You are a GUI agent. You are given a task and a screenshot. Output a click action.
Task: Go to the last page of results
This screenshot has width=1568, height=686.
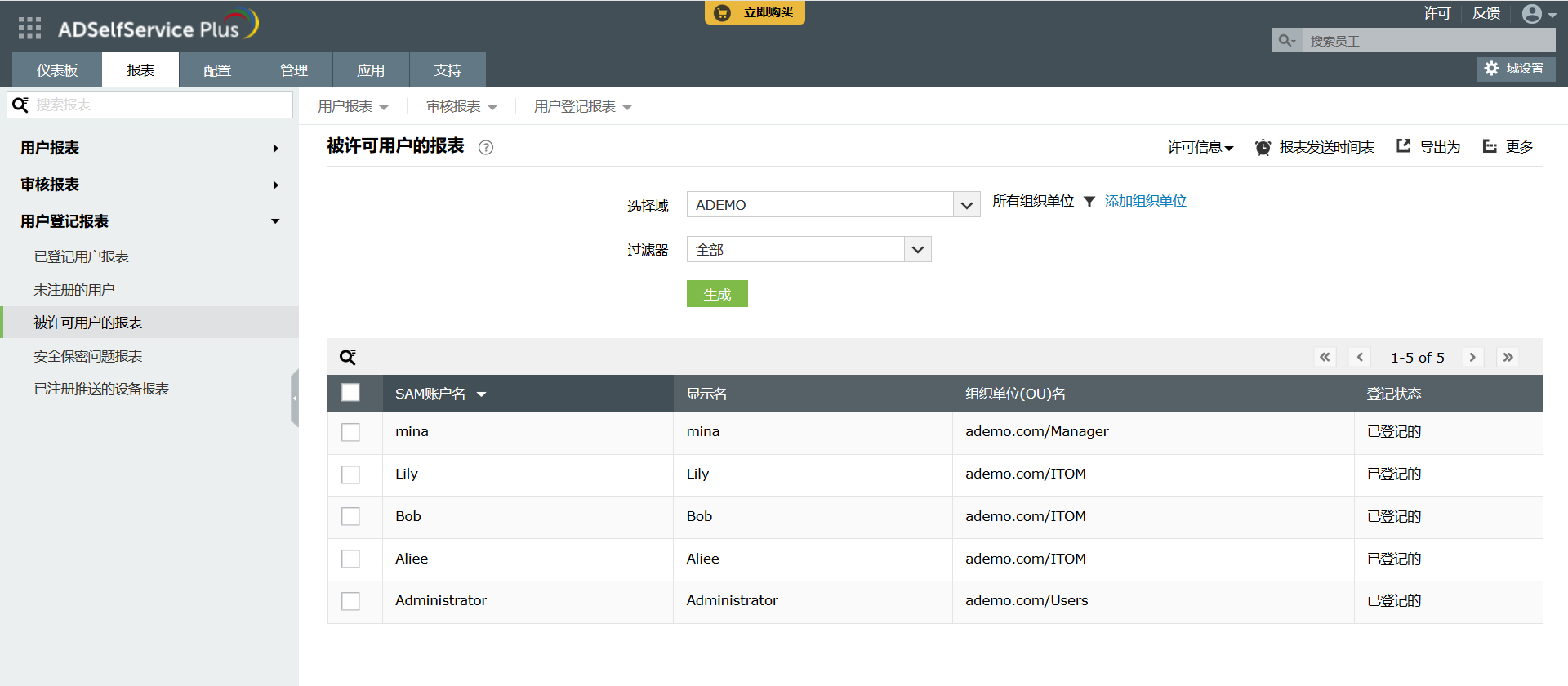(1508, 358)
